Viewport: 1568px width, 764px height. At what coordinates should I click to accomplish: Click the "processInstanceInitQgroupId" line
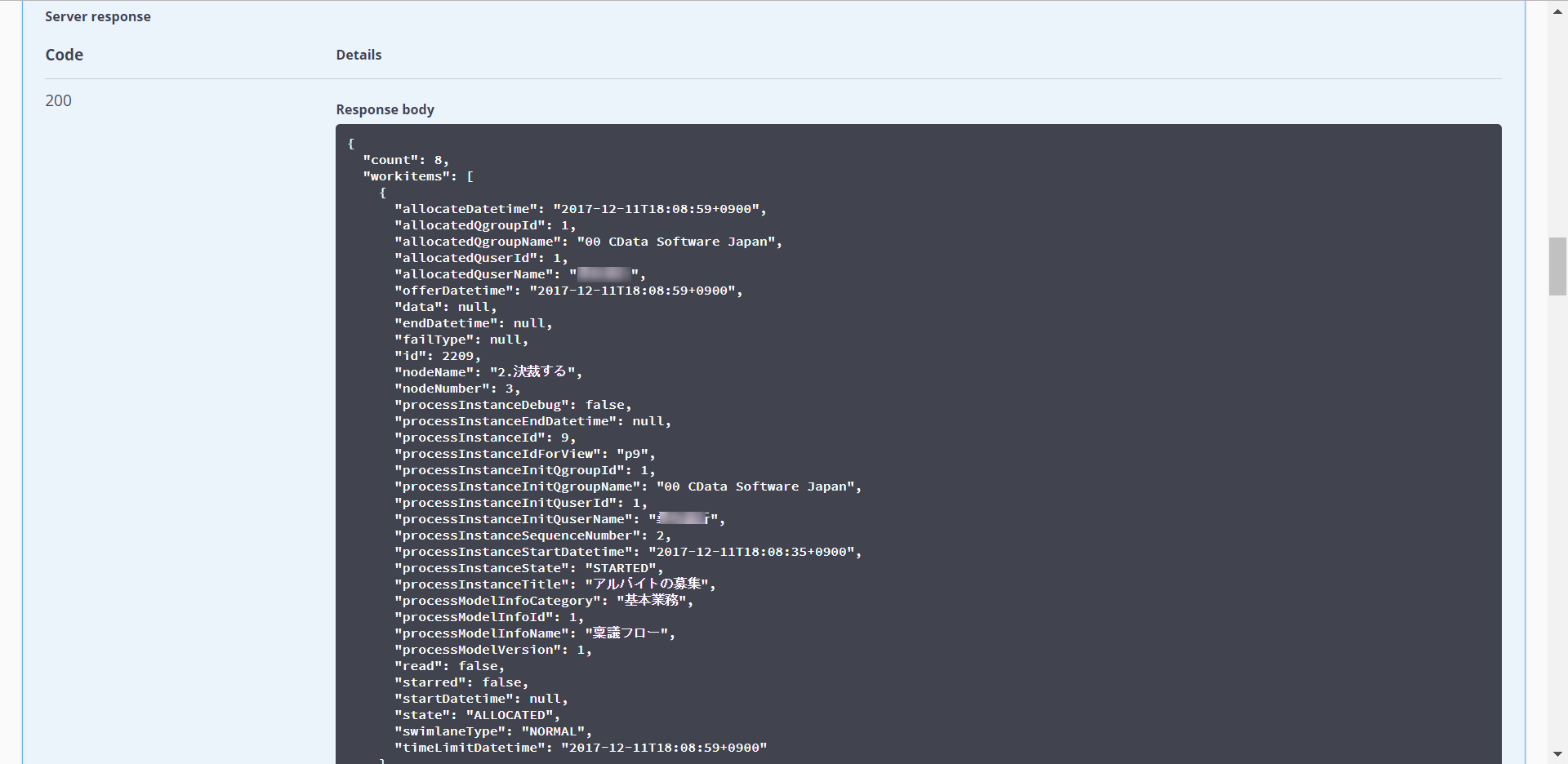click(525, 470)
